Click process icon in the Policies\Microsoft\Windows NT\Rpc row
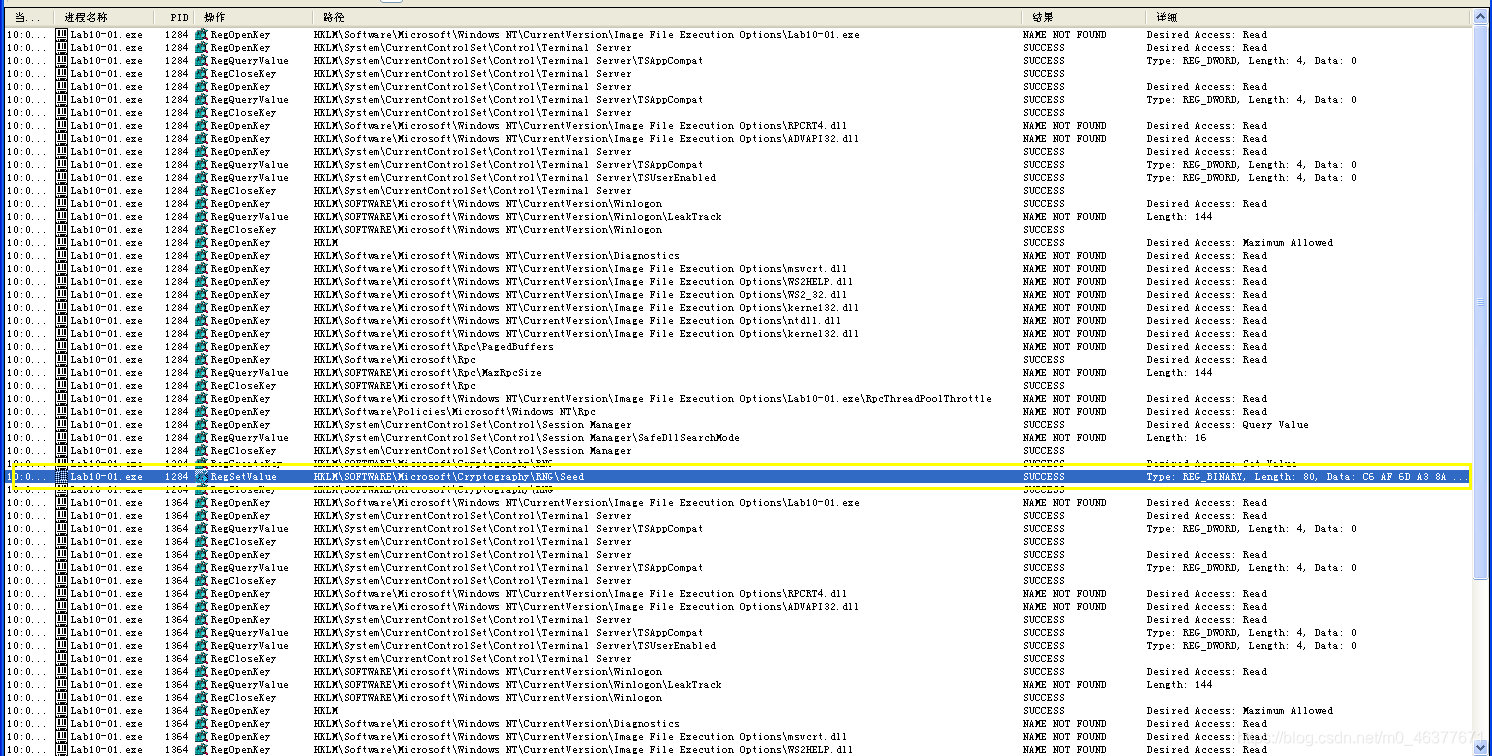Image resolution: width=1492 pixels, height=756 pixels. (x=62, y=412)
